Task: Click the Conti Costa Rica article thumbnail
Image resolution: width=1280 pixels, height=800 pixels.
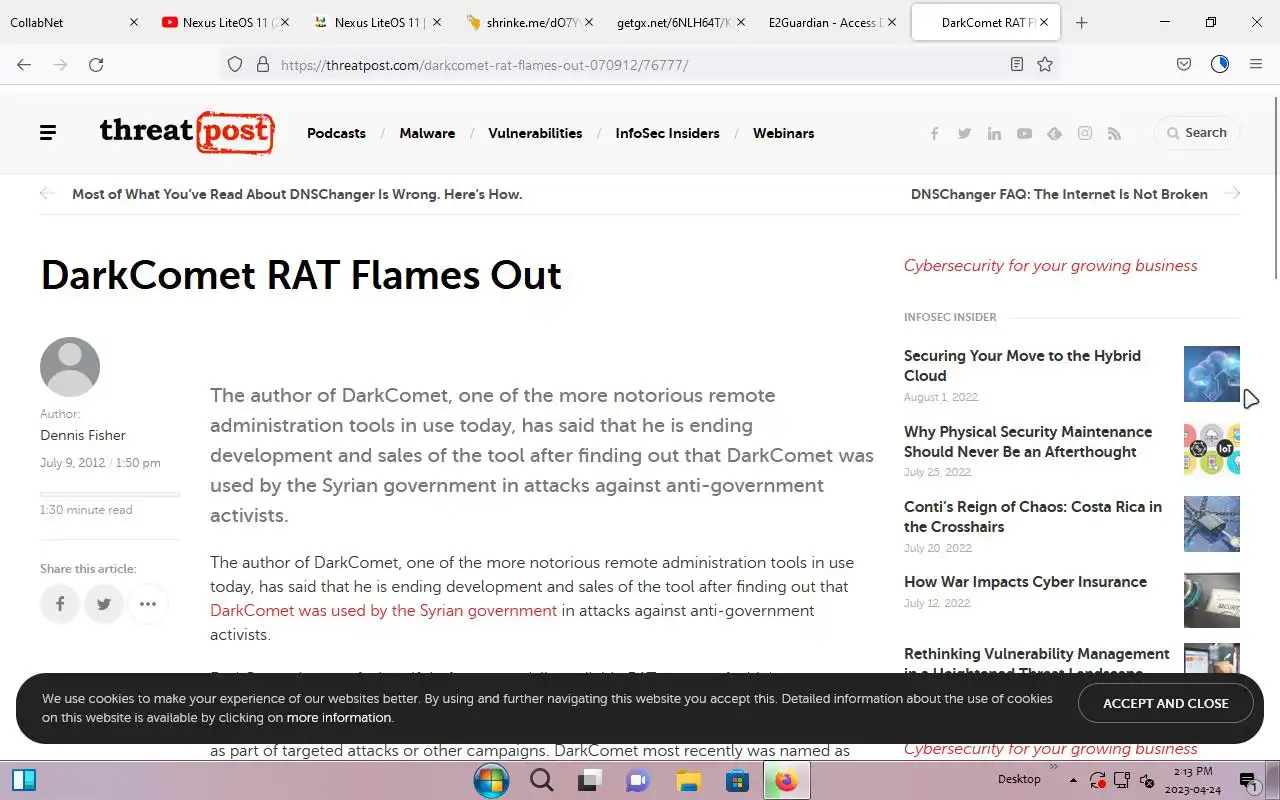Action: pyautogui.click(x=1212, y=524)
